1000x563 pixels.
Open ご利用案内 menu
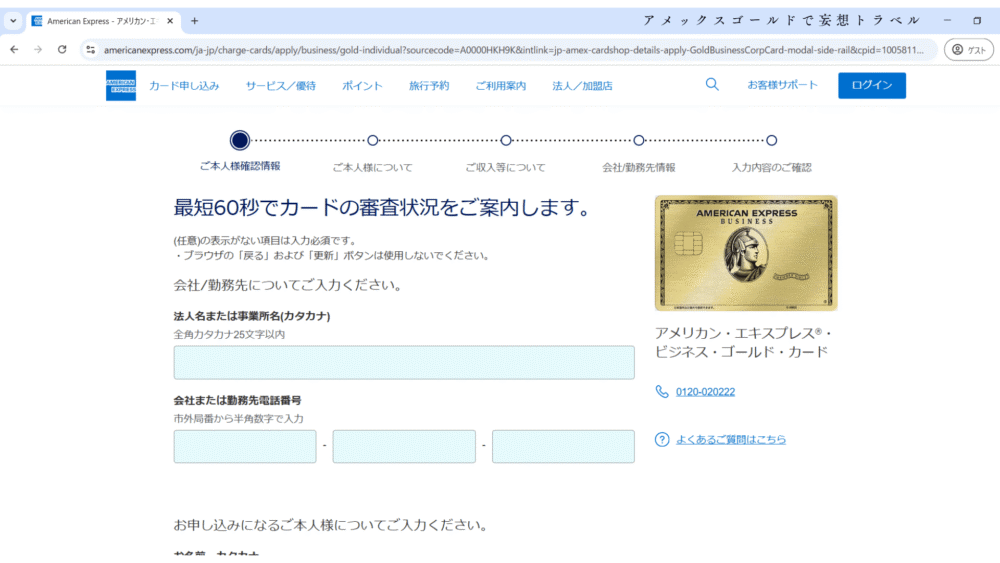(501, 85)
